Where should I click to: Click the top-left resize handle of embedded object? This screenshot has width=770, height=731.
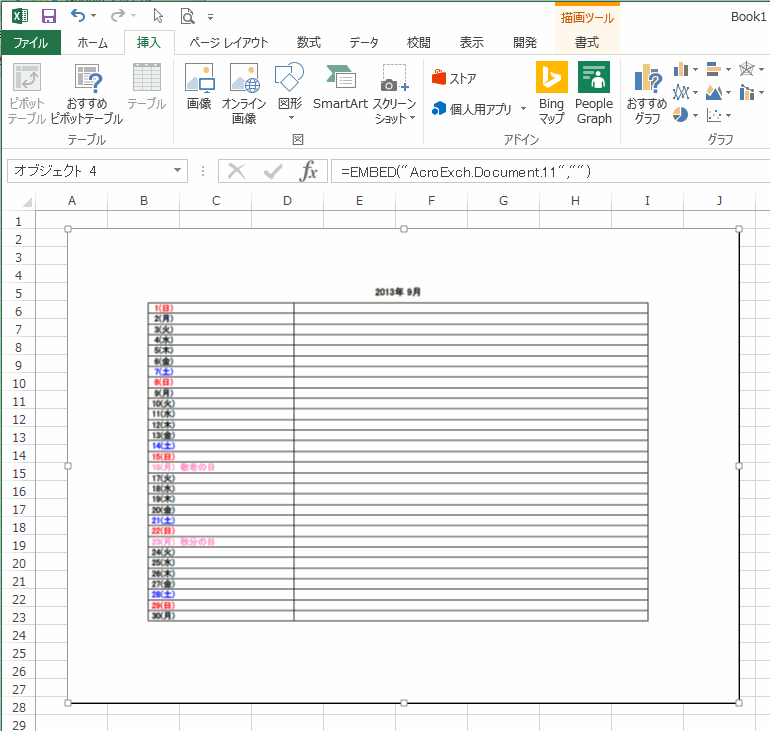tap(68, 229)
